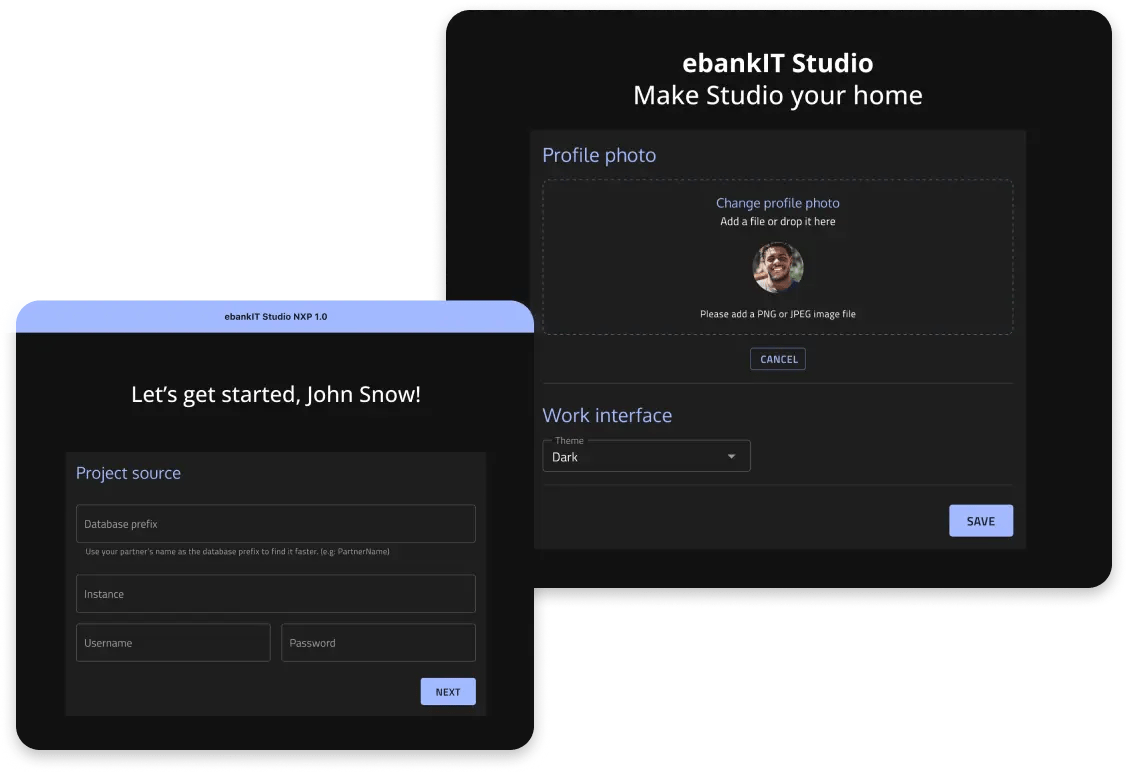1128x772 pixels.
Task: Click the Instance input field
Action: pos(275,593)
